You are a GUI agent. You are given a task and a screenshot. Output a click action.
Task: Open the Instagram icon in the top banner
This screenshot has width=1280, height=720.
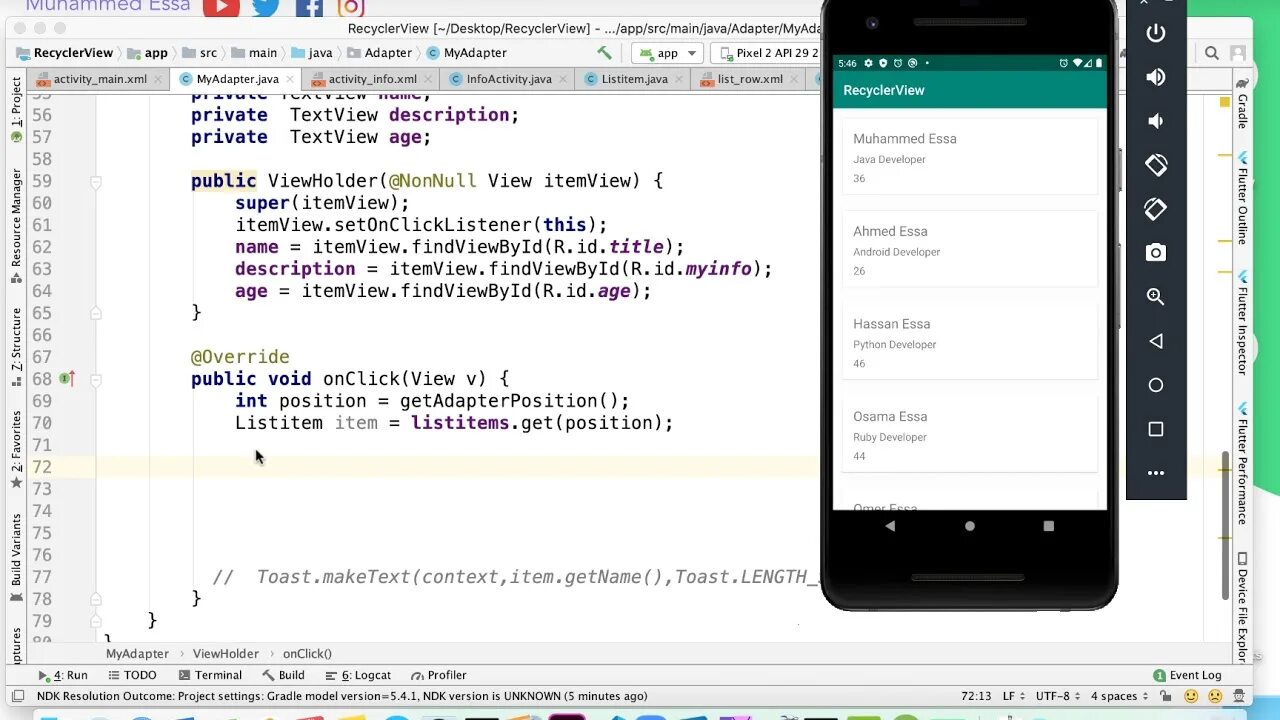(350, 8)
